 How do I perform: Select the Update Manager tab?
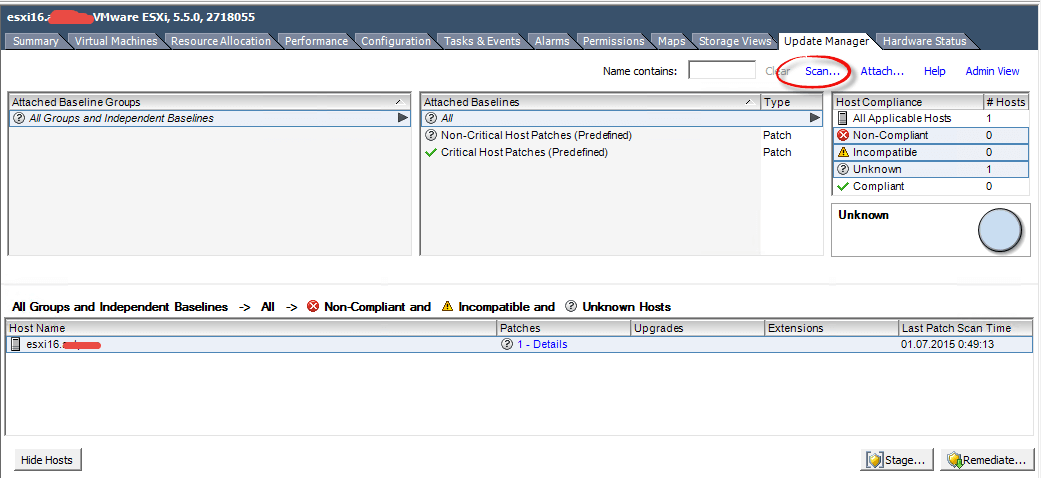[826, 41]
